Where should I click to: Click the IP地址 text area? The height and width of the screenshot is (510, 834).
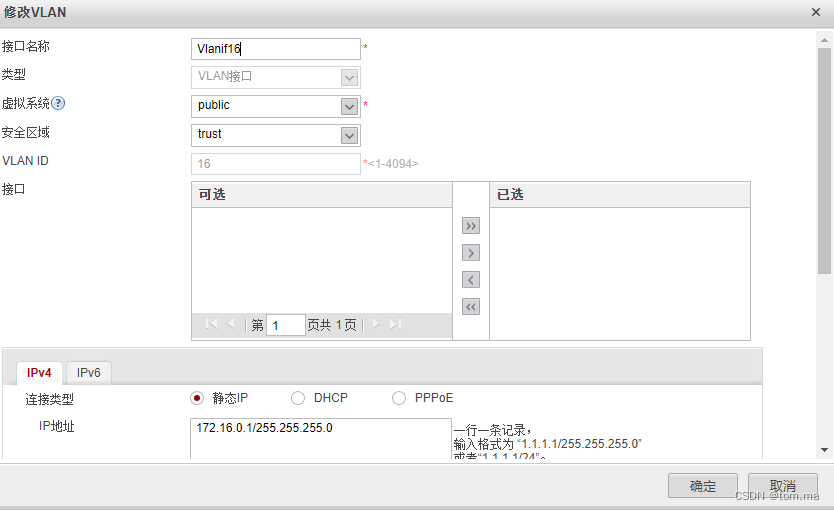click(x=321, y=438)
